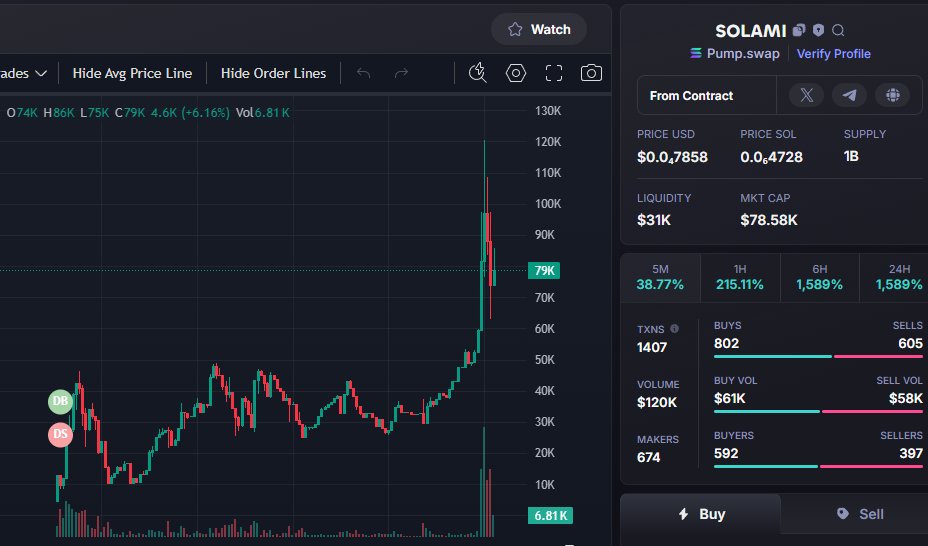Click the TXNS count 1407
This screenshot has height=546, width=928.
coord(652,347)
